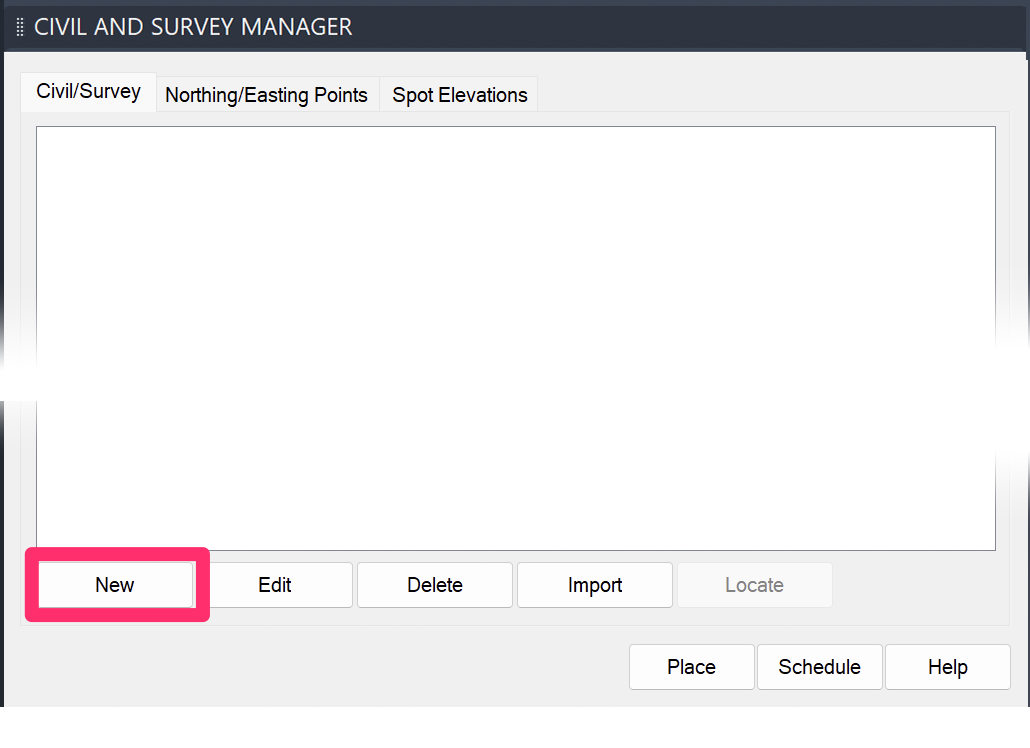Open the Schedule button
The width and height of the screenshot is (1030, 748).
[819, 667]
